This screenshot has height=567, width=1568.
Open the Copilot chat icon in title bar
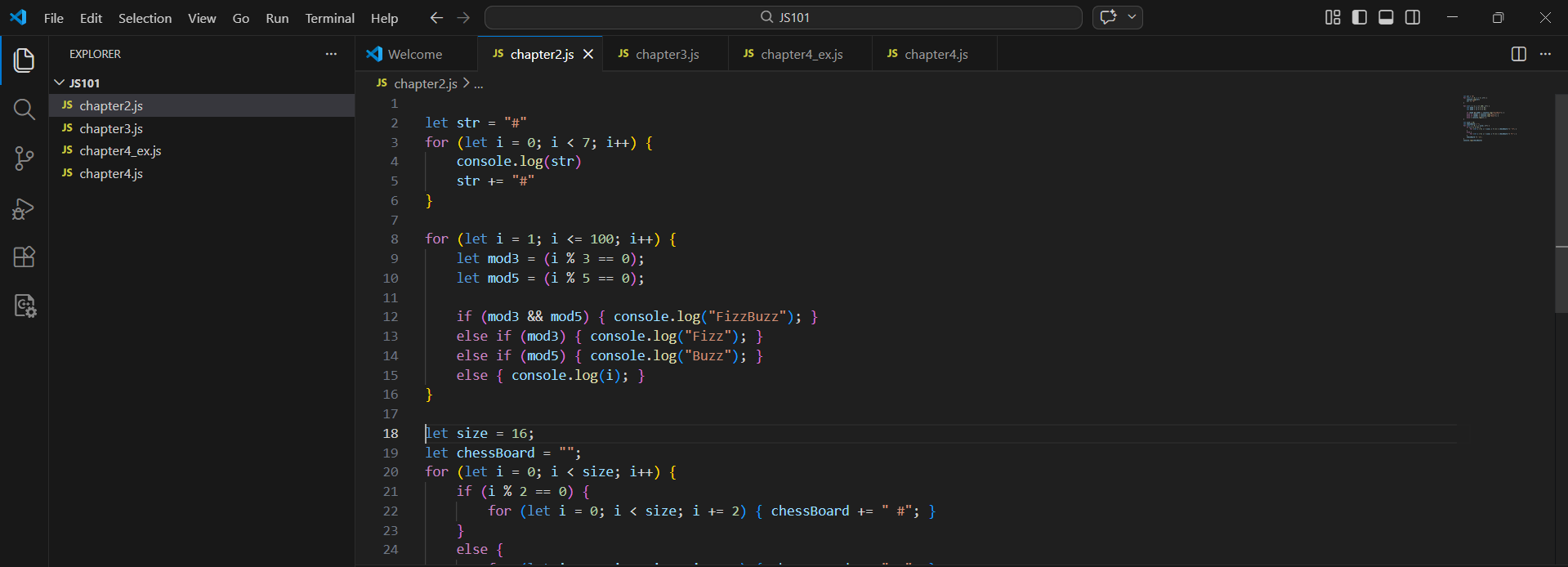tap(1108, 17)
